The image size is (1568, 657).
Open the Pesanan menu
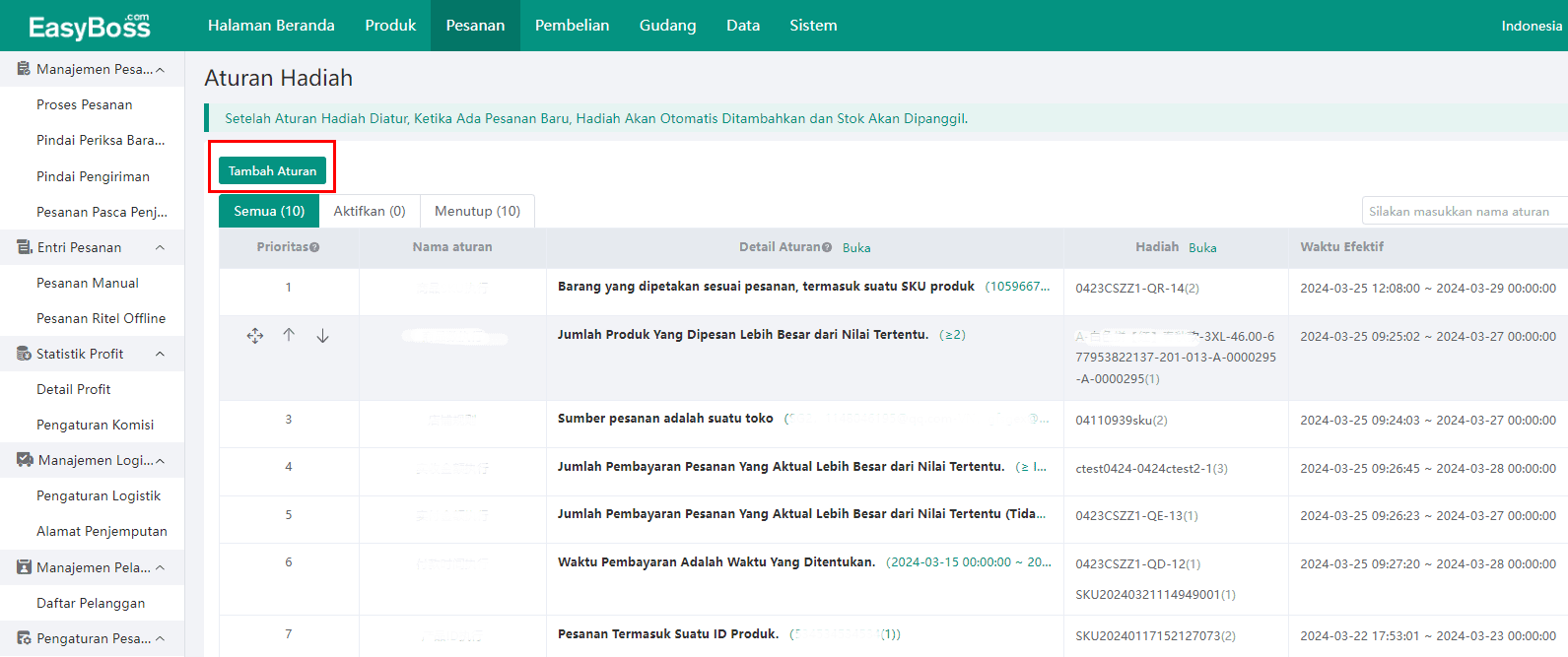pyautogui.click(x=475, y=26)
